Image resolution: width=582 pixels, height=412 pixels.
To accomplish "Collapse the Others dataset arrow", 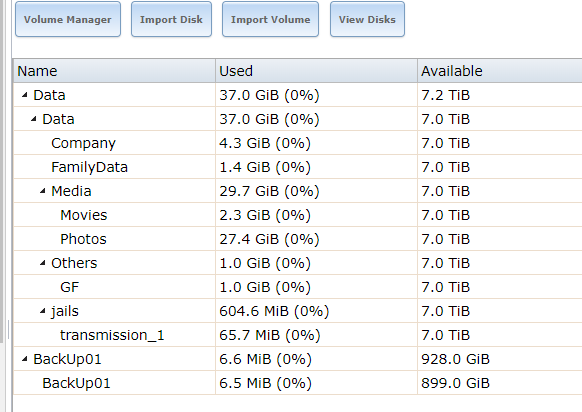I will pyautogui.click(x=43, y=263).
